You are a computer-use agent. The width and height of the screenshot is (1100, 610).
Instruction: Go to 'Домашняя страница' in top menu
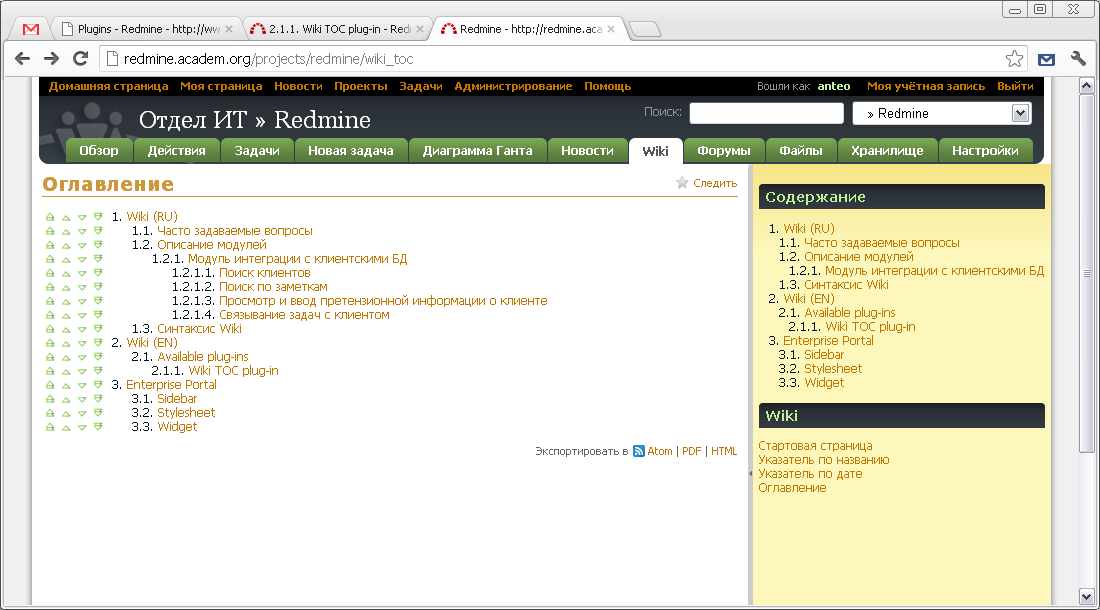click(x=109, y=86)
